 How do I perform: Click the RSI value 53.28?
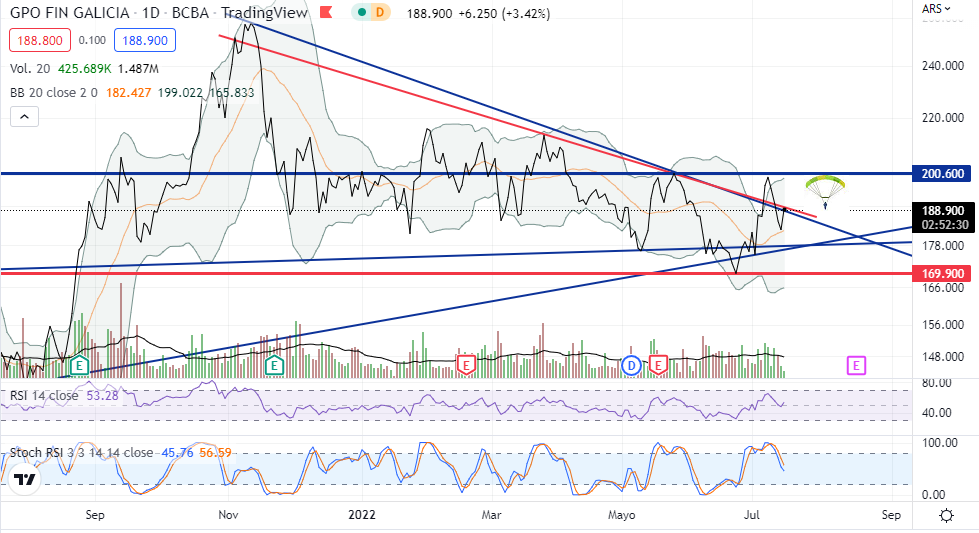(x=102, y=396)
